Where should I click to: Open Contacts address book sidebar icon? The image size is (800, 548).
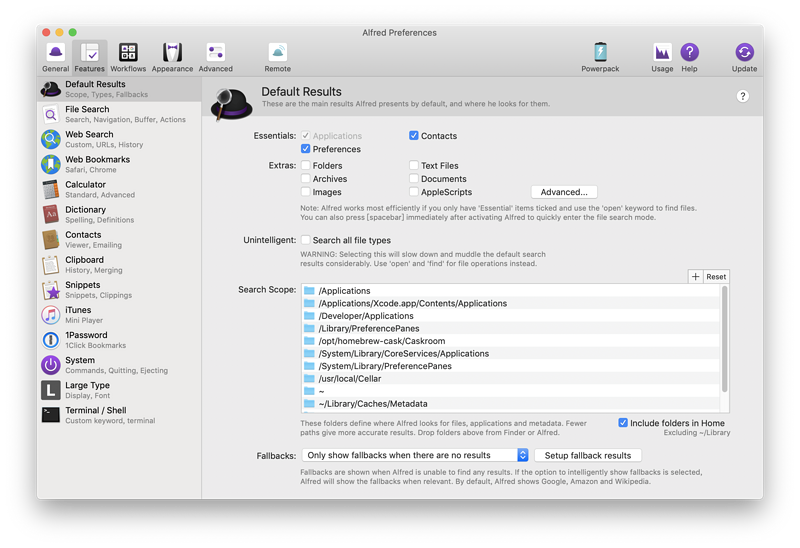pos(51,239)
